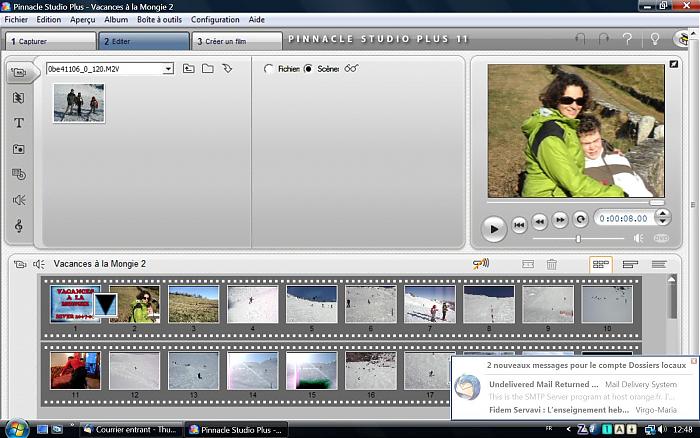
Task: Click the Undo arrow in top bar
Action: pyautogui.click(x=580, y=39)
